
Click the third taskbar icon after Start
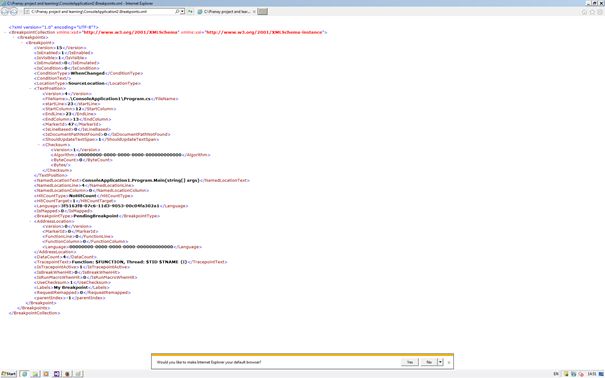[46, 374]
